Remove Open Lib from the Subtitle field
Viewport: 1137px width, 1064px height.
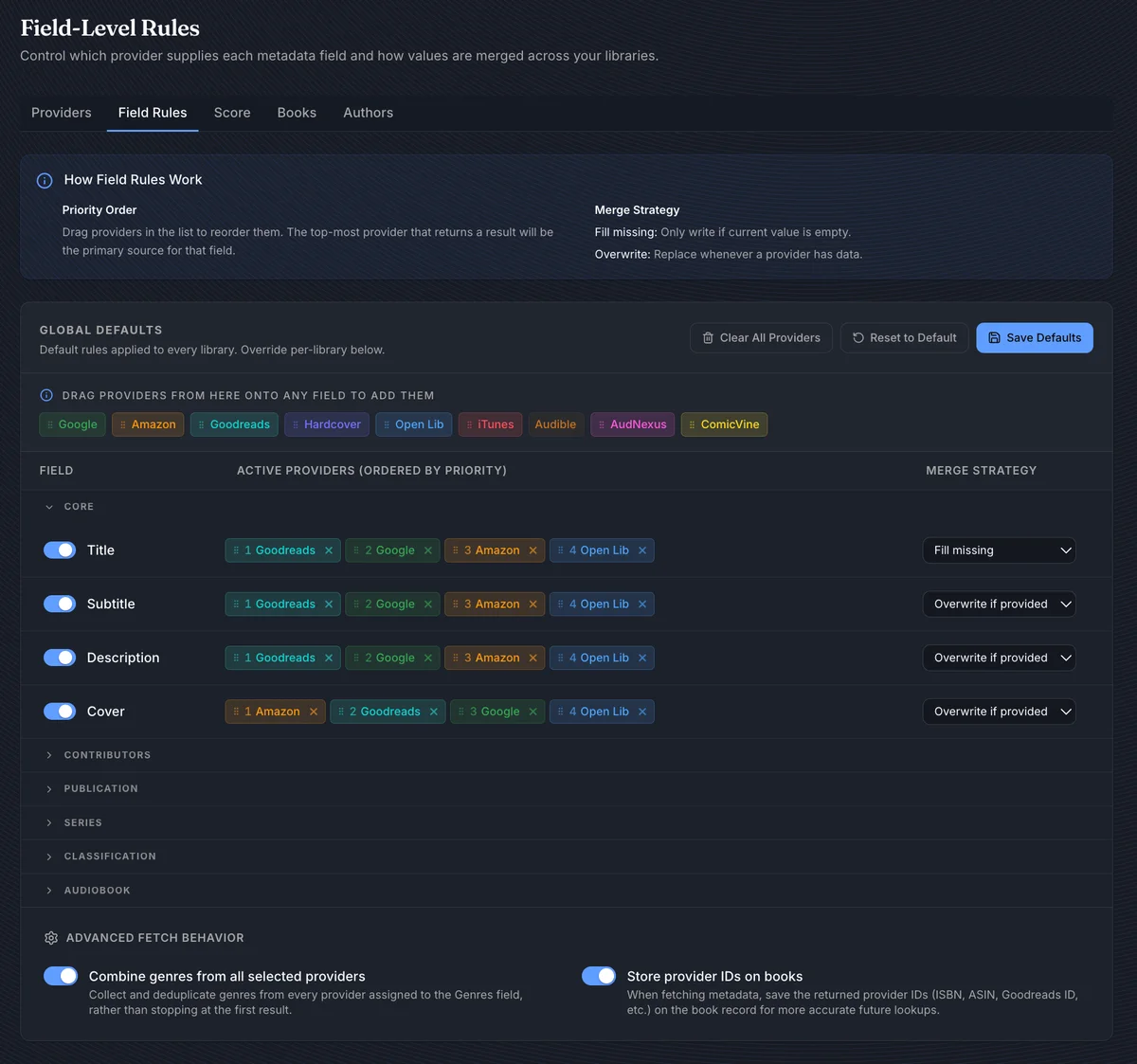pos(642,604)
